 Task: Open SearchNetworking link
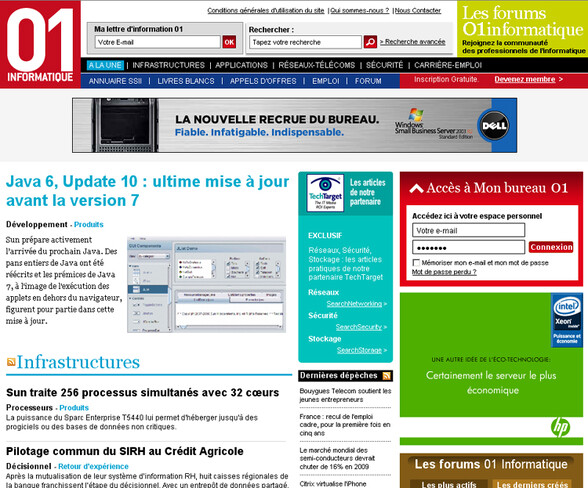(x=354, y=303)
